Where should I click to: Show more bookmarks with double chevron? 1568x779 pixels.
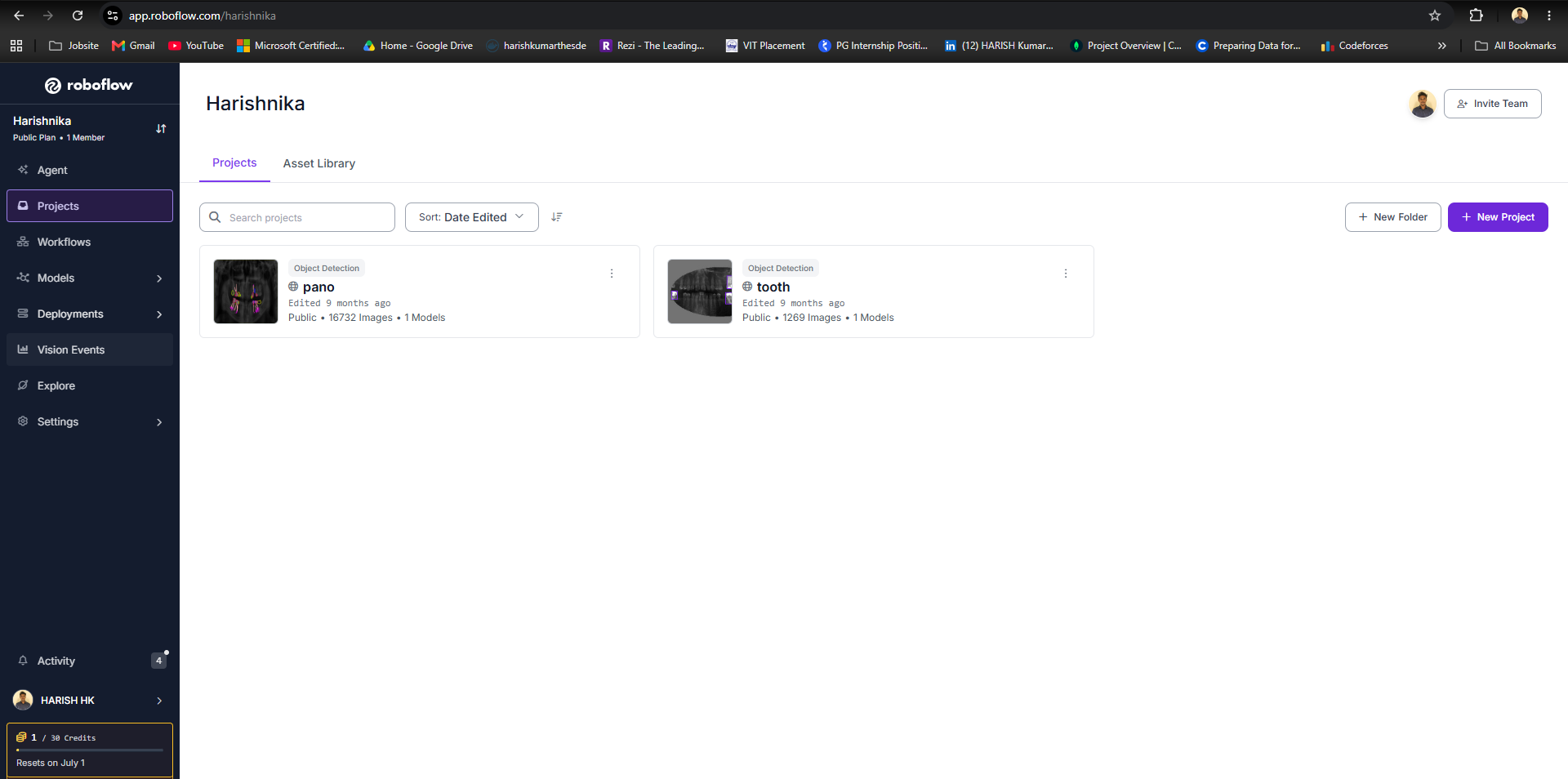click(x=1441, y=46)
